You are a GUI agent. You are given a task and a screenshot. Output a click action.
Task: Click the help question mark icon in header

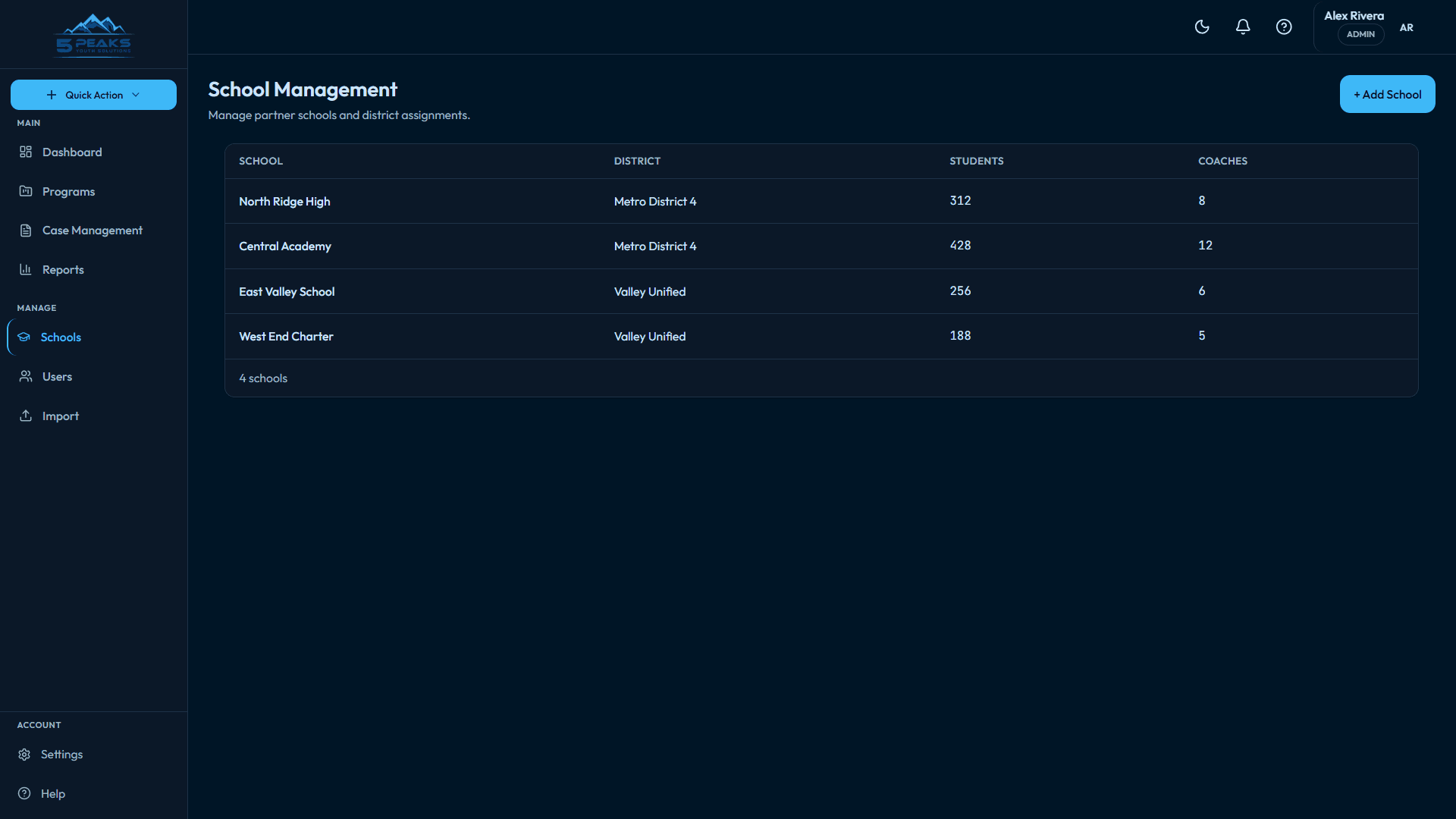[1284, 27]
